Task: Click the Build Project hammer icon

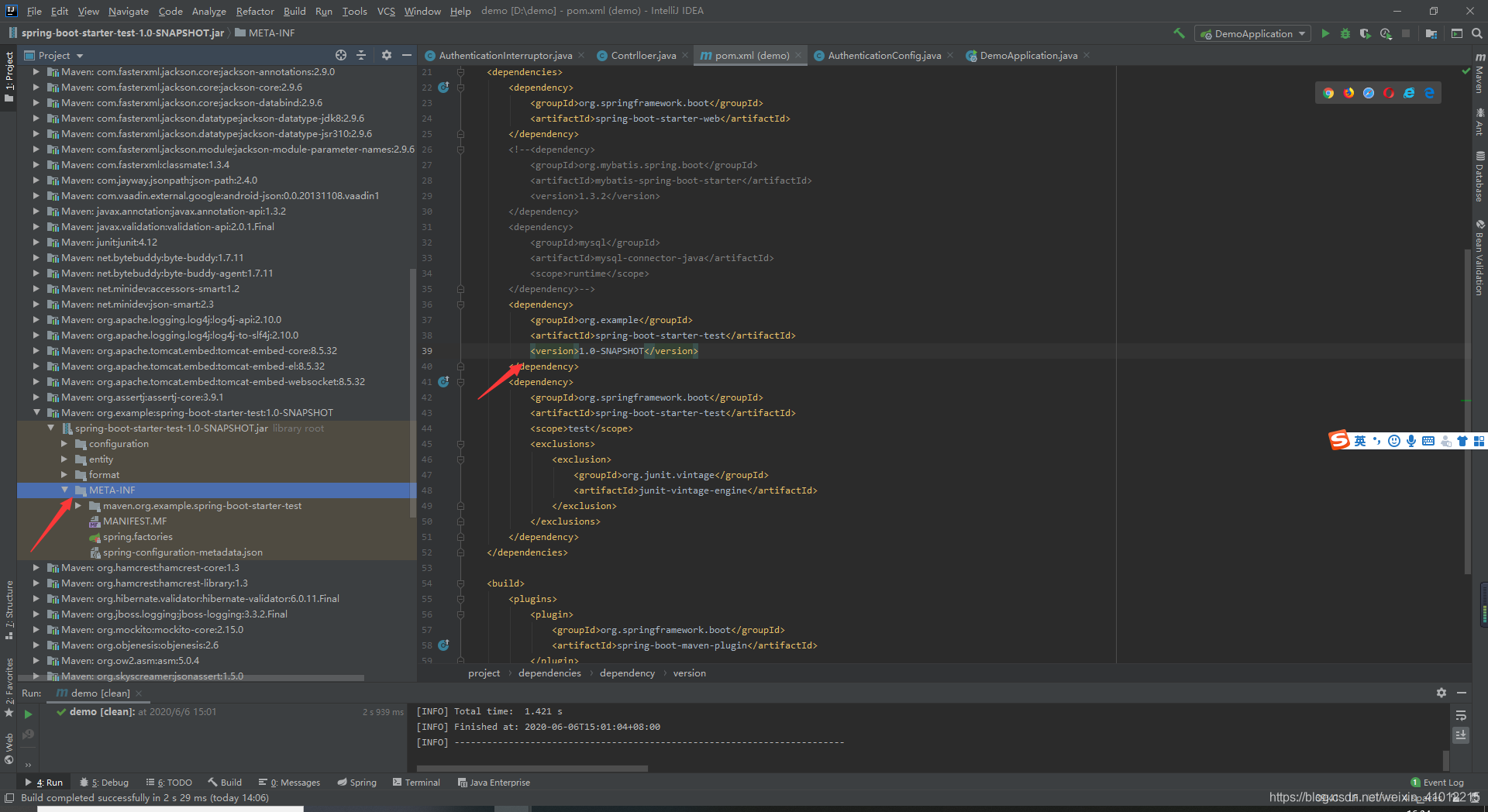Action: click(x=1179, y=33)
